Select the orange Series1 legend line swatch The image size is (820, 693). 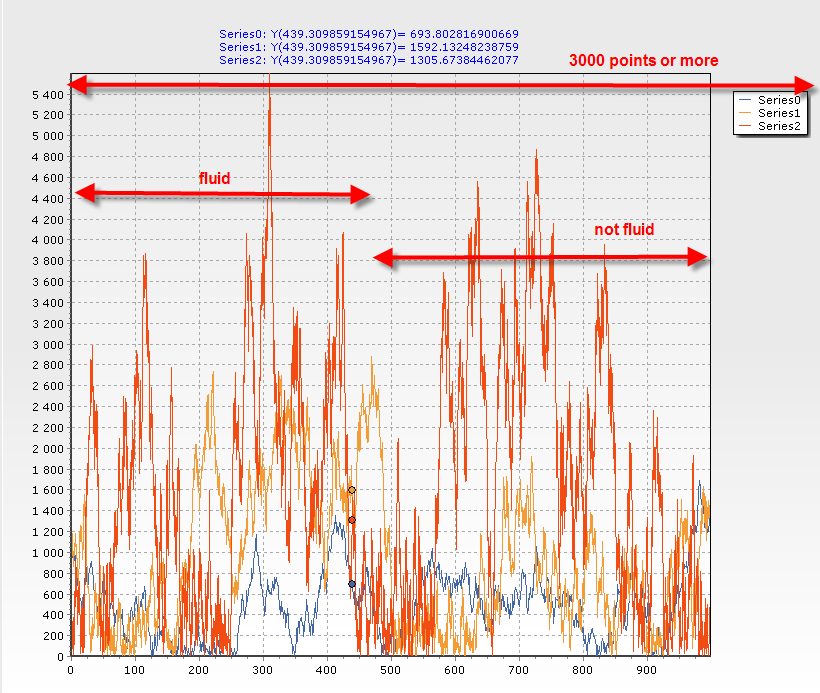click(745, 113)
